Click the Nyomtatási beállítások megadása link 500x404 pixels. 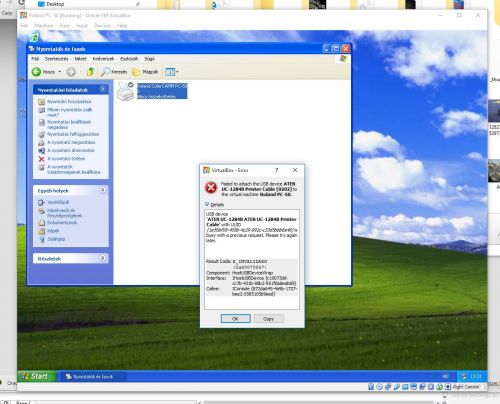(69, 124)
